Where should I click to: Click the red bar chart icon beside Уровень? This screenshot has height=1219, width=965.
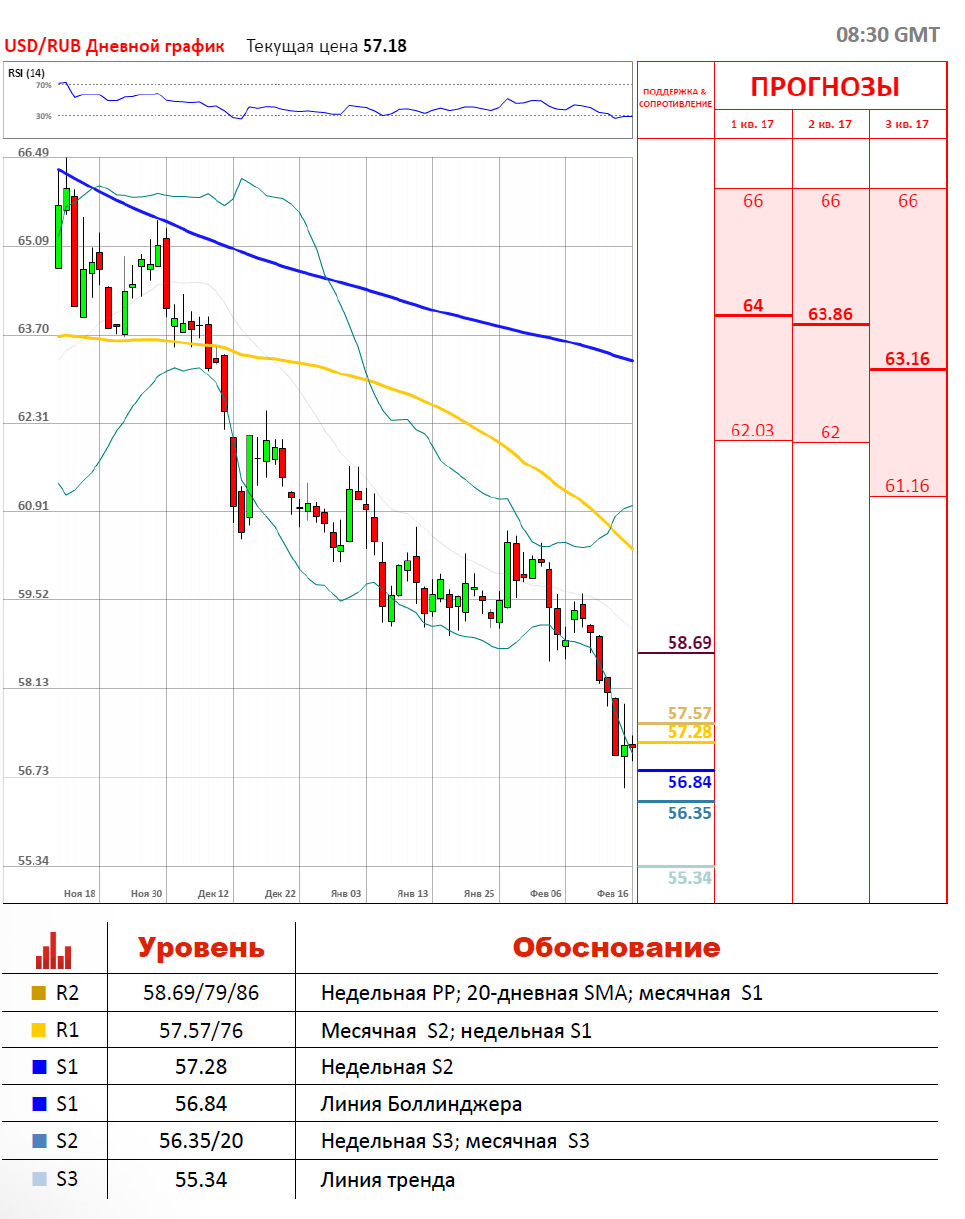coord(54,950)
